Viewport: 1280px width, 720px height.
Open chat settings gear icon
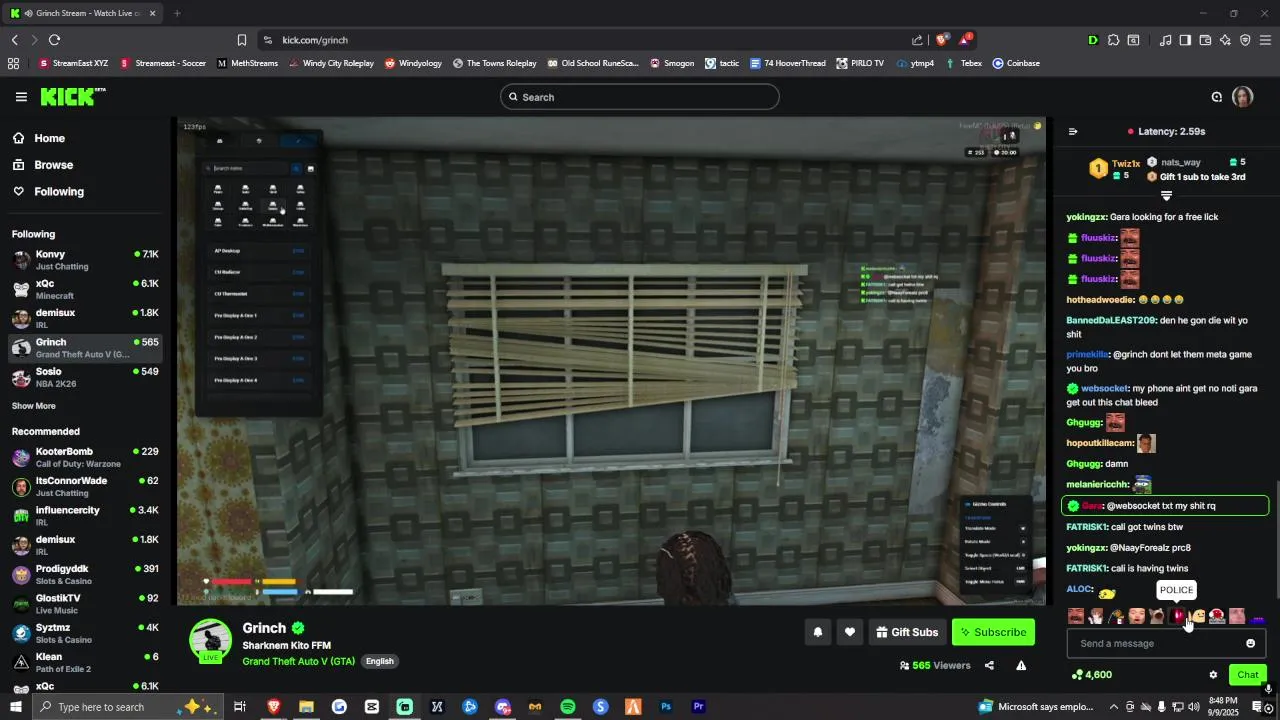pos(1213,675)
